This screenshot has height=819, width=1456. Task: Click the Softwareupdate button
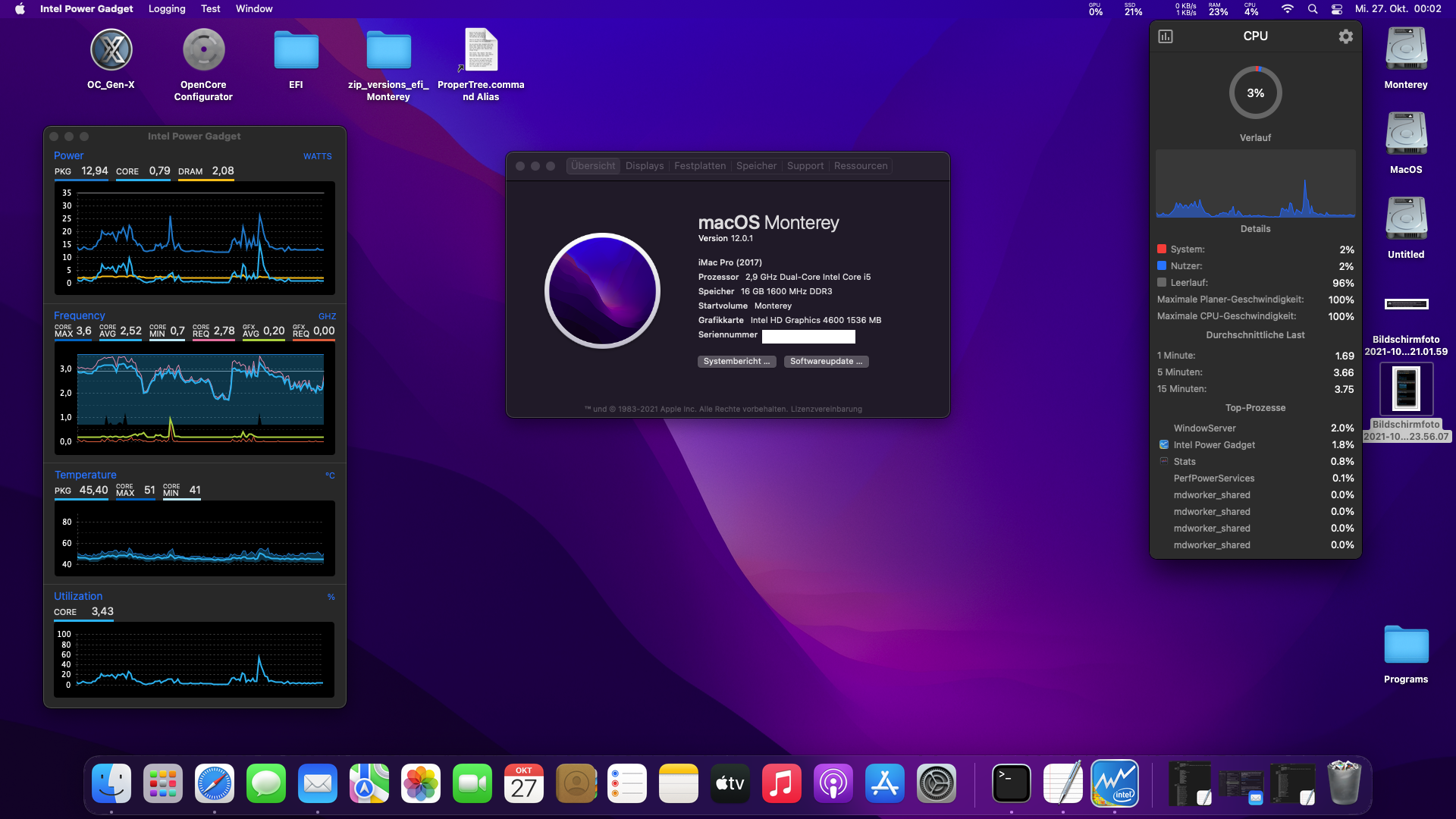point(826,362)
